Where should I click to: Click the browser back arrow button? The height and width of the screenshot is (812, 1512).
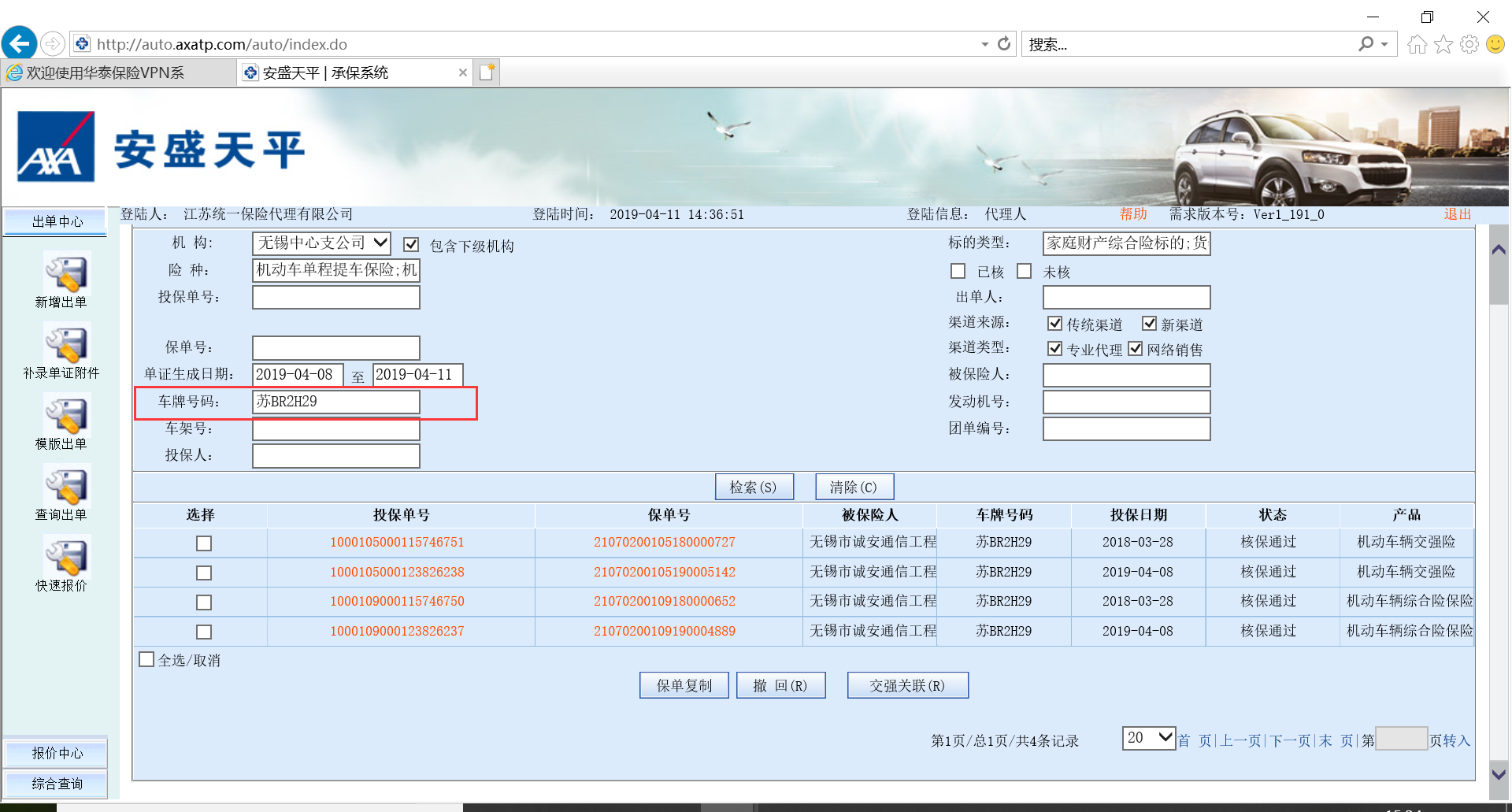coord(19,43)
